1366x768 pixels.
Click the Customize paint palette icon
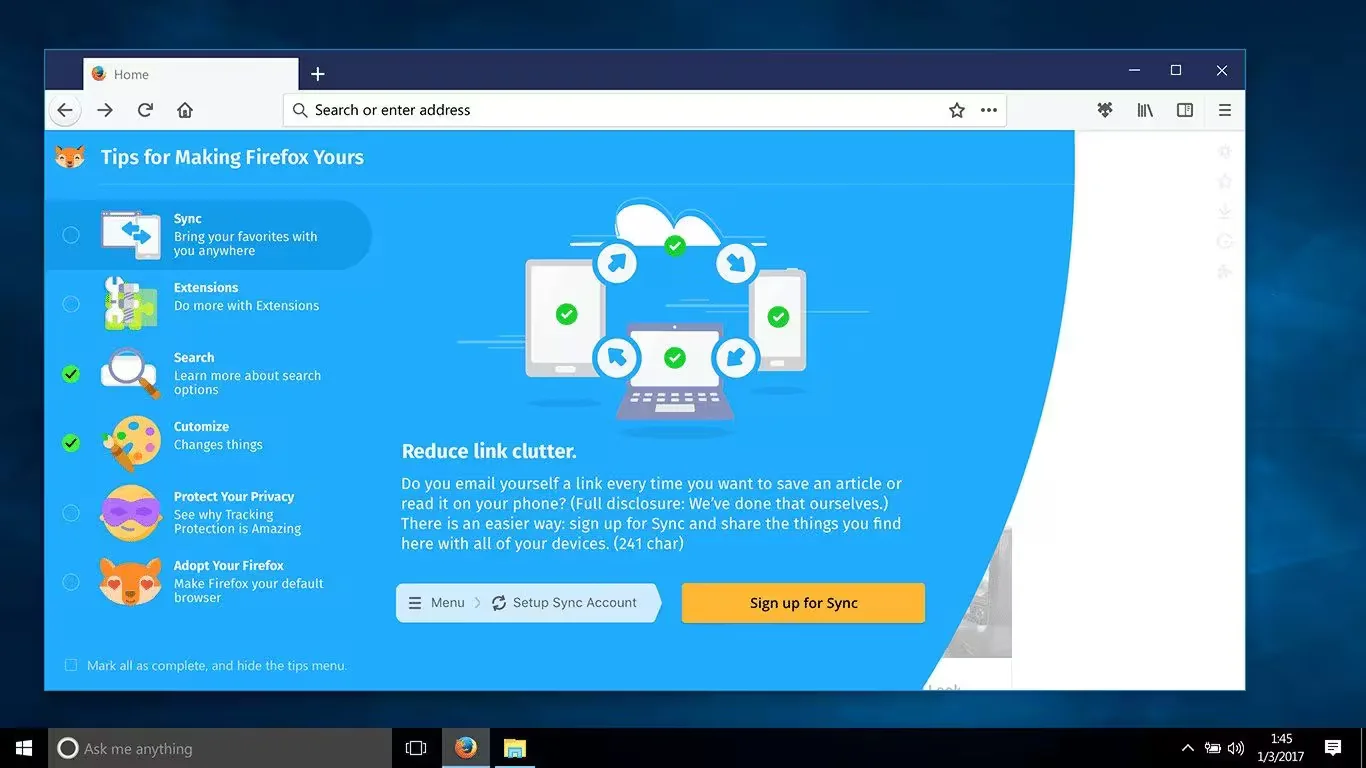(130, 443)
